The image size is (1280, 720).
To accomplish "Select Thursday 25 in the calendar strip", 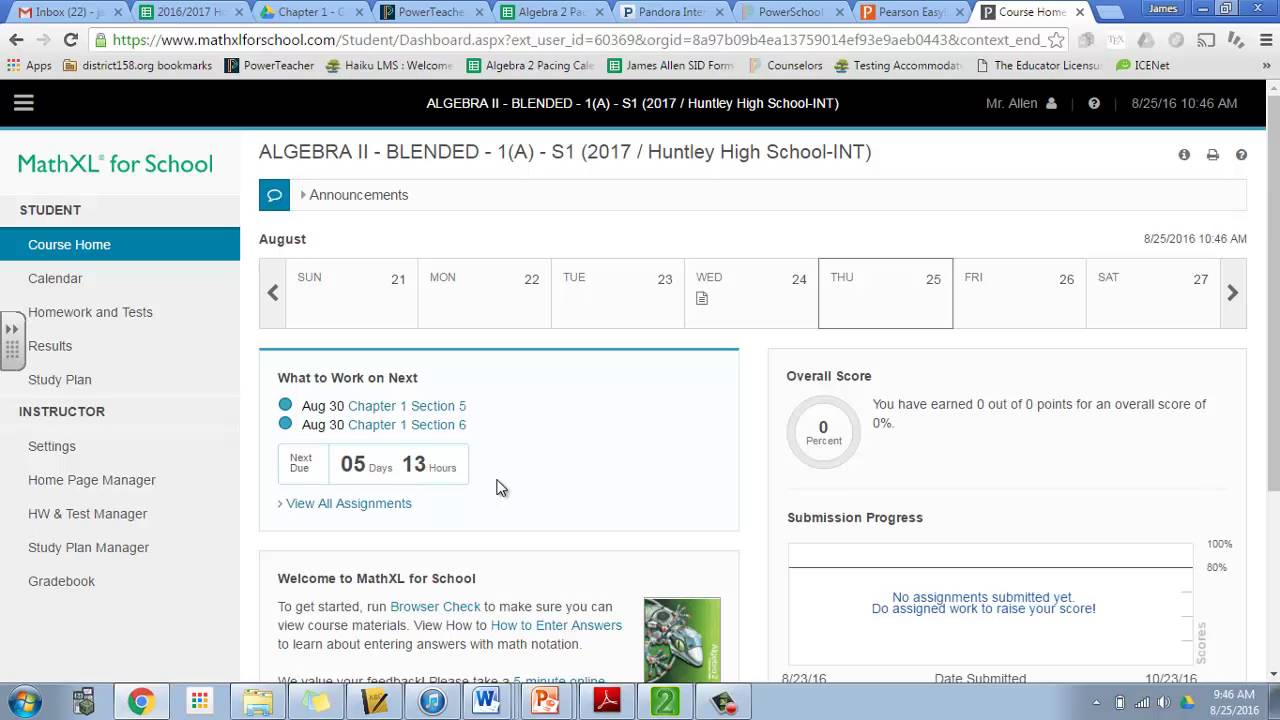I will coord(885,293).
